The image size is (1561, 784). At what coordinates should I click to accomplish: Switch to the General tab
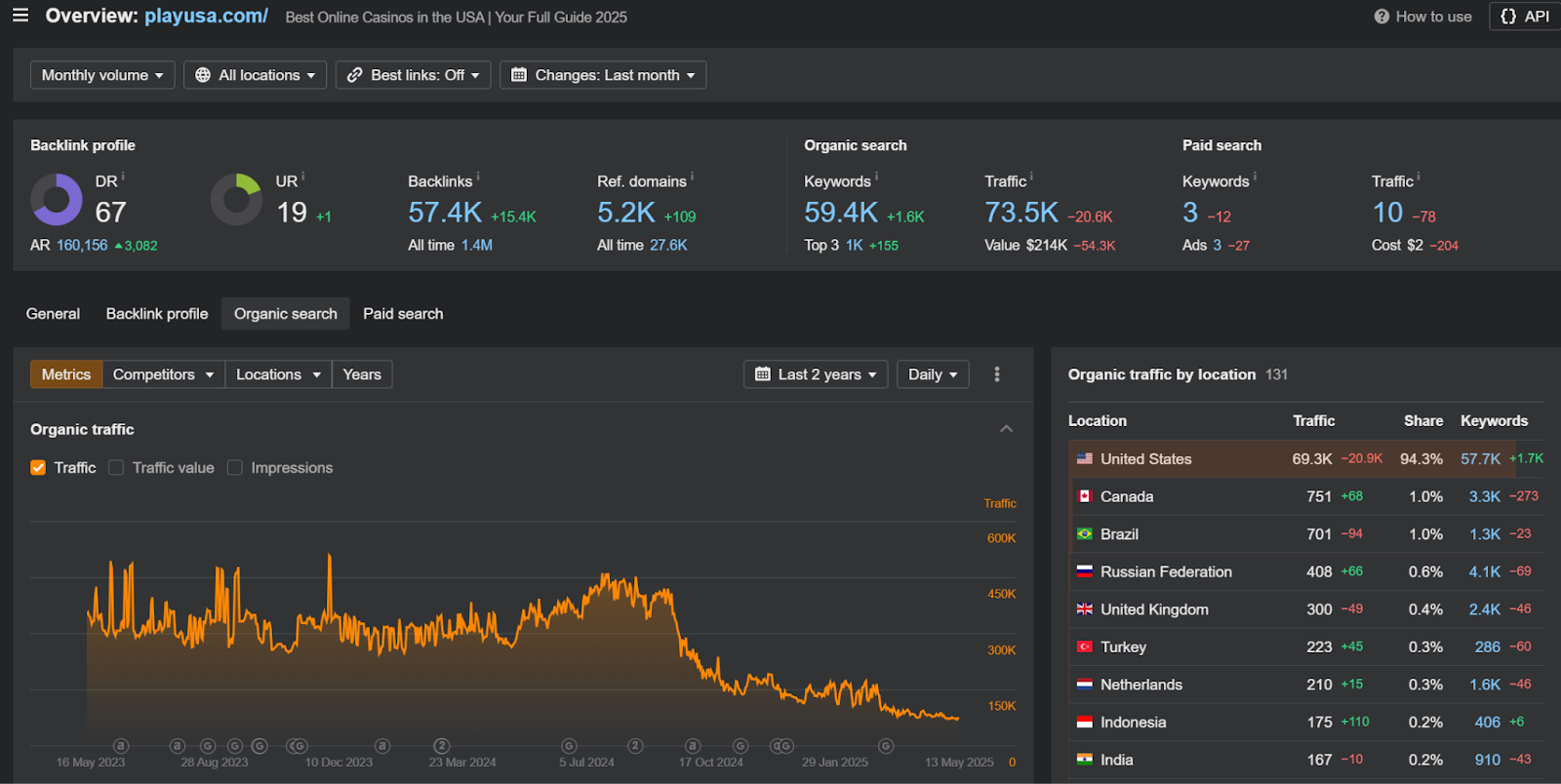[53, 314]
